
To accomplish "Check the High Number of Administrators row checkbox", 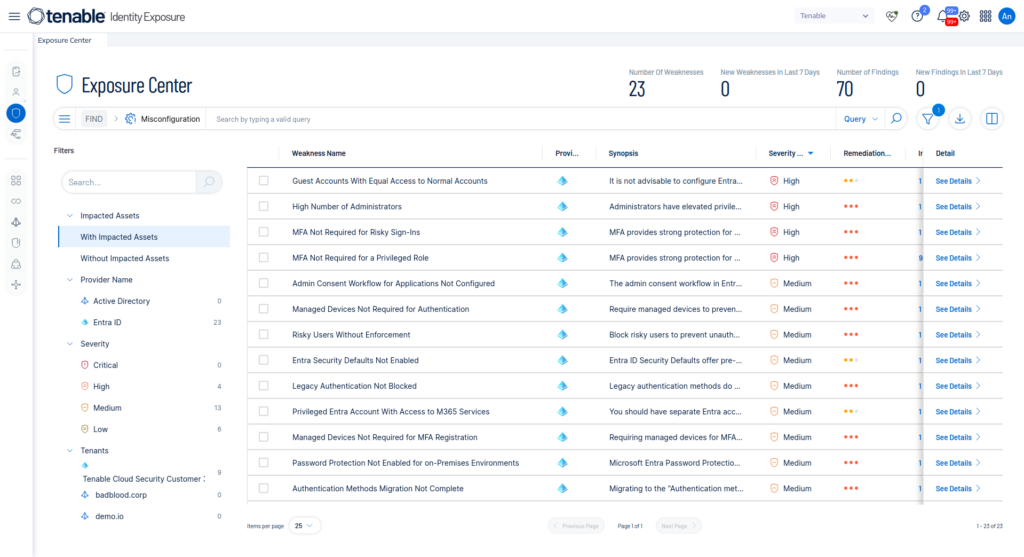I will point(263,206).
